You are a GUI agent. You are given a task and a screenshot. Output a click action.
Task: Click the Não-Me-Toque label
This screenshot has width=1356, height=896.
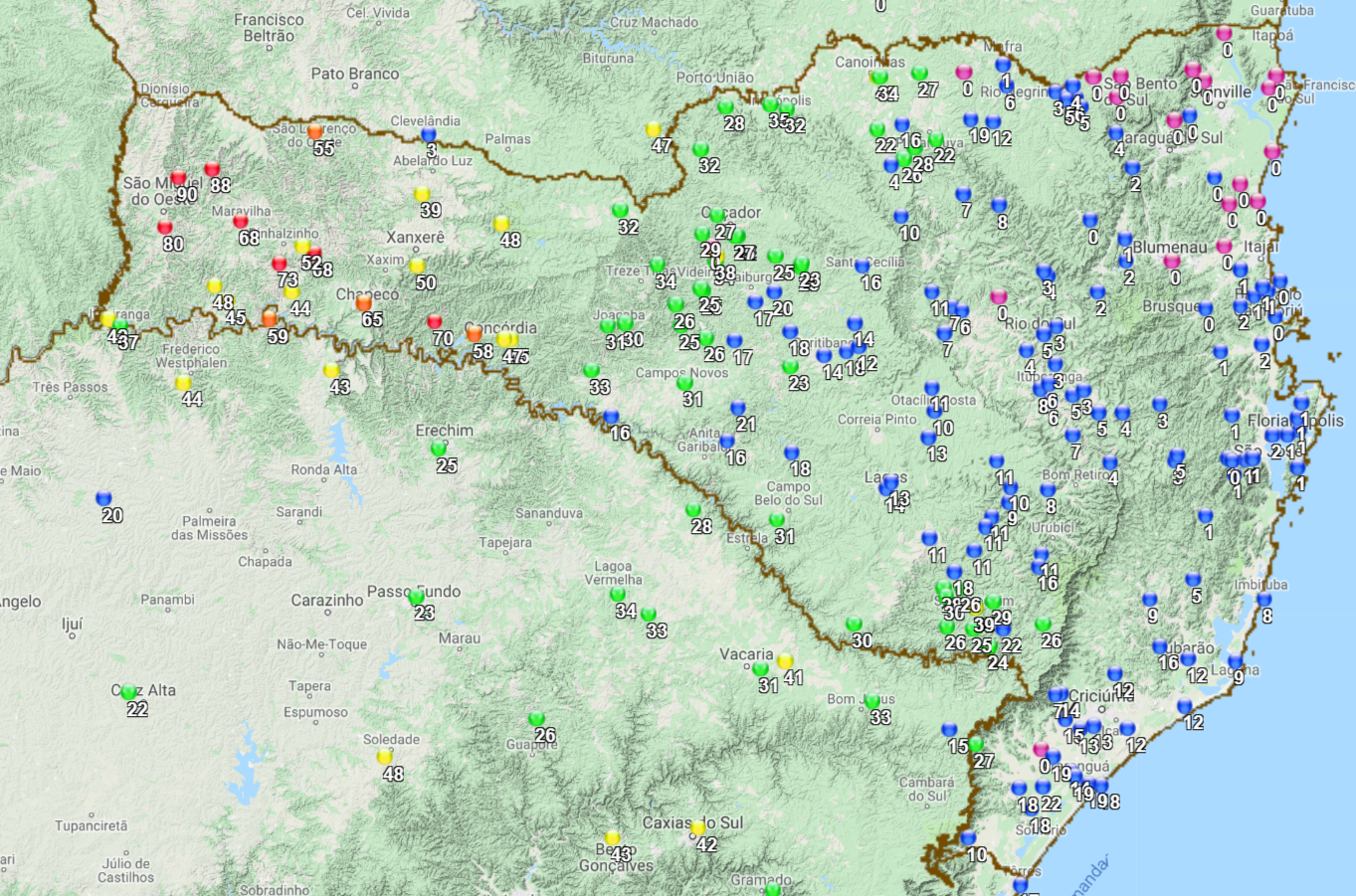click(x=322, y=644)
